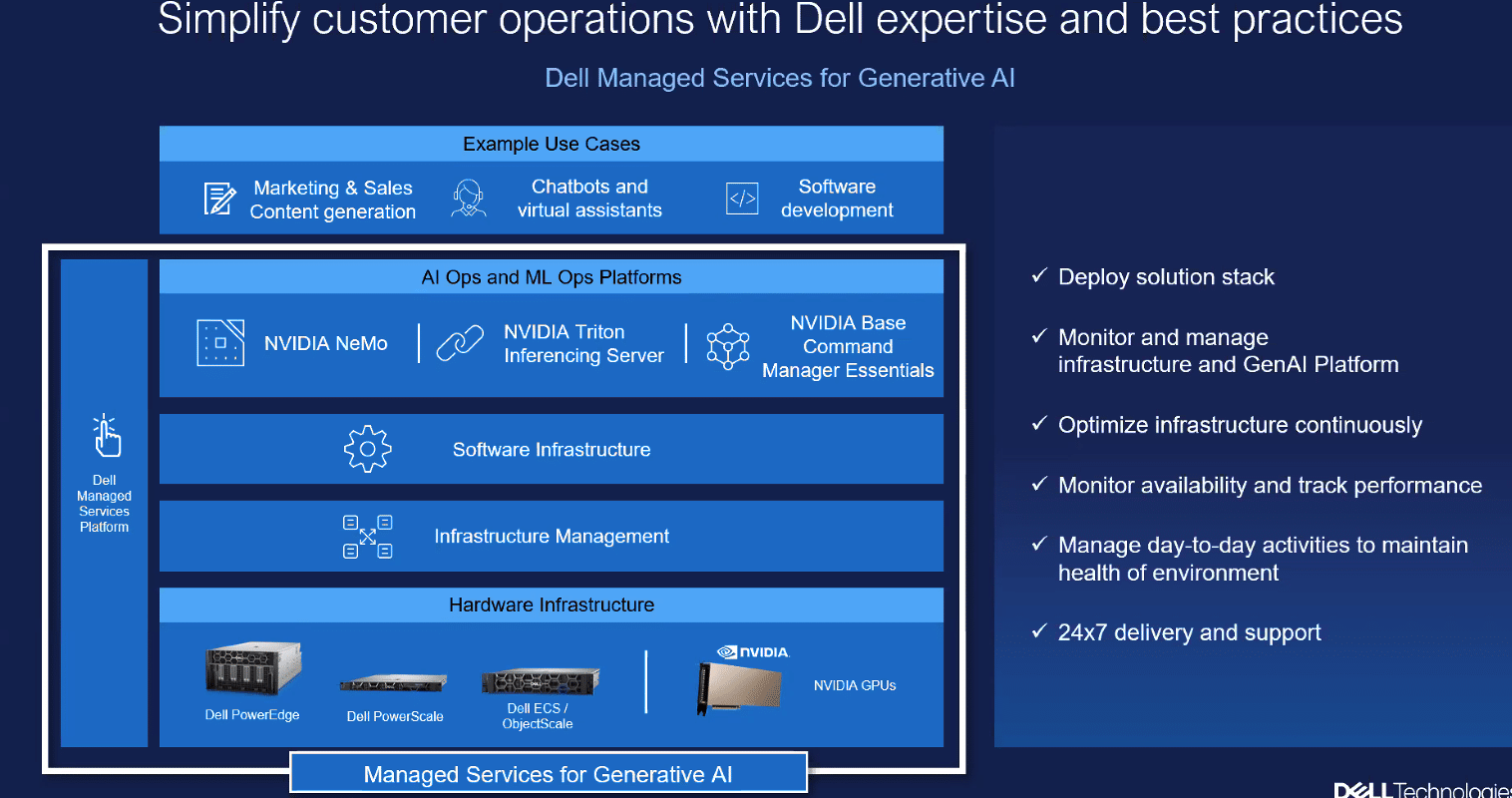
Task: Click the checkmark beside Manage day-to-day activities
Action: click(1039, 544)
